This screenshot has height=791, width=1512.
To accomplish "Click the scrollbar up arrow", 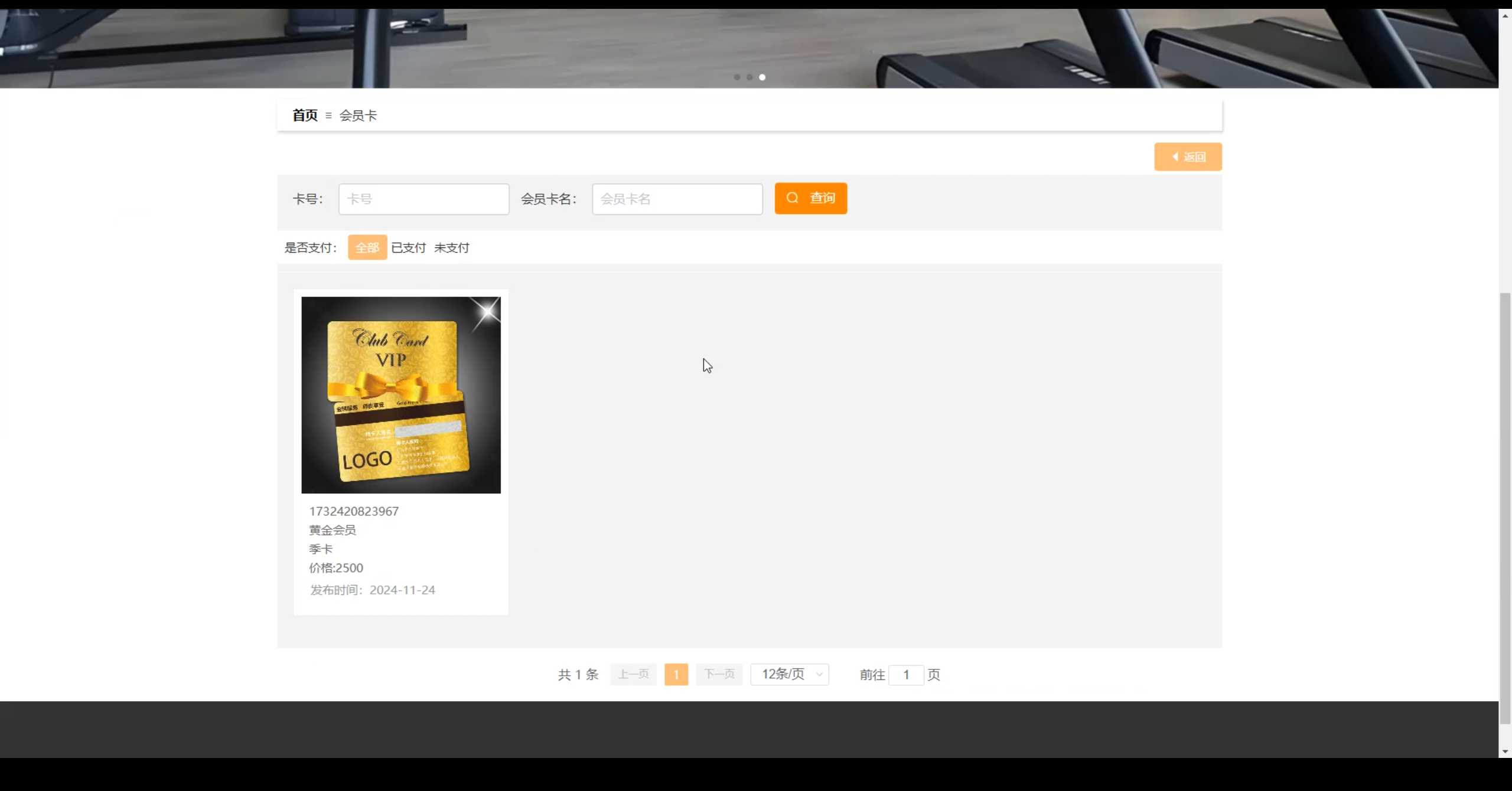I will [x=1505, y=15].
